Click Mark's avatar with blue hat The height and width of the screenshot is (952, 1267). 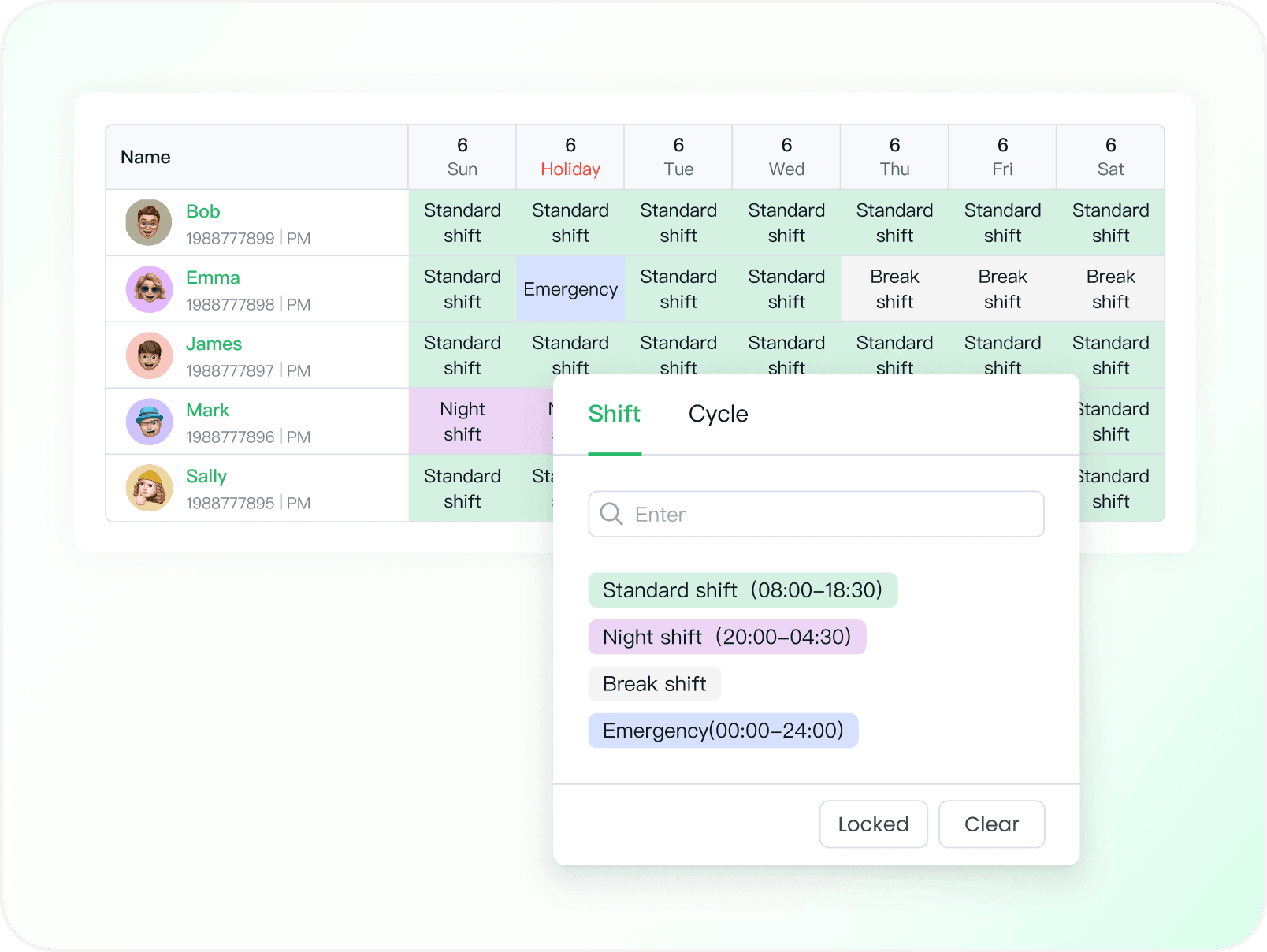point(149,422)
